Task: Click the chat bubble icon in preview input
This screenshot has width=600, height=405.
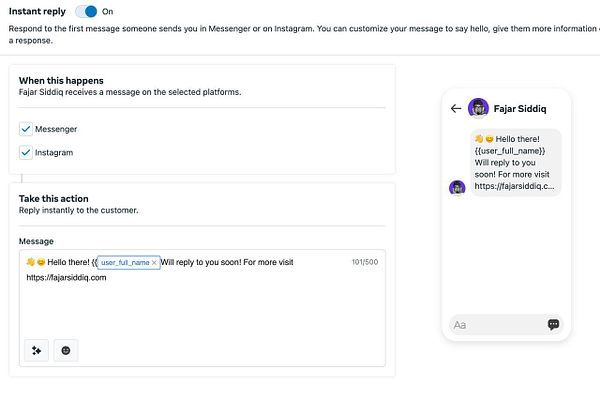Action: (x=553, y=325)
